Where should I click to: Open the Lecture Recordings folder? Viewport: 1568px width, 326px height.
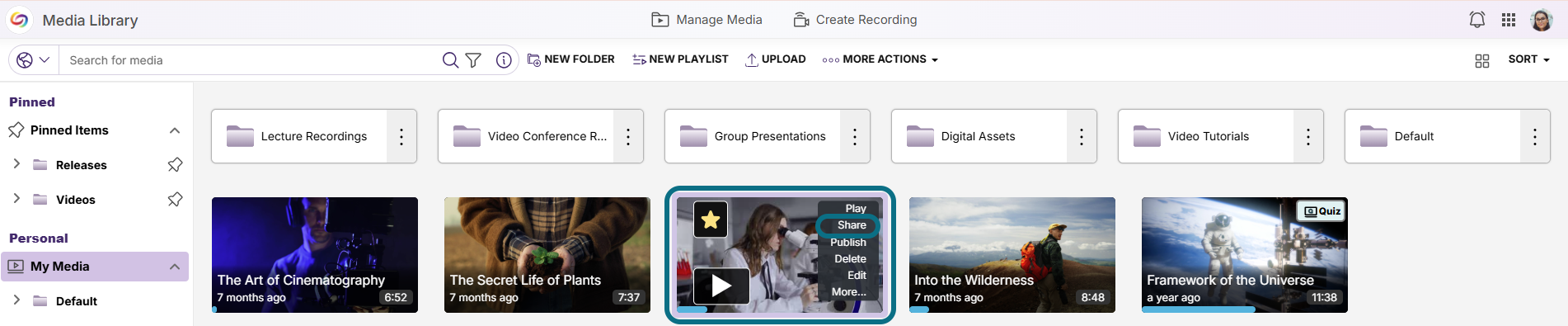click(299, 136)
